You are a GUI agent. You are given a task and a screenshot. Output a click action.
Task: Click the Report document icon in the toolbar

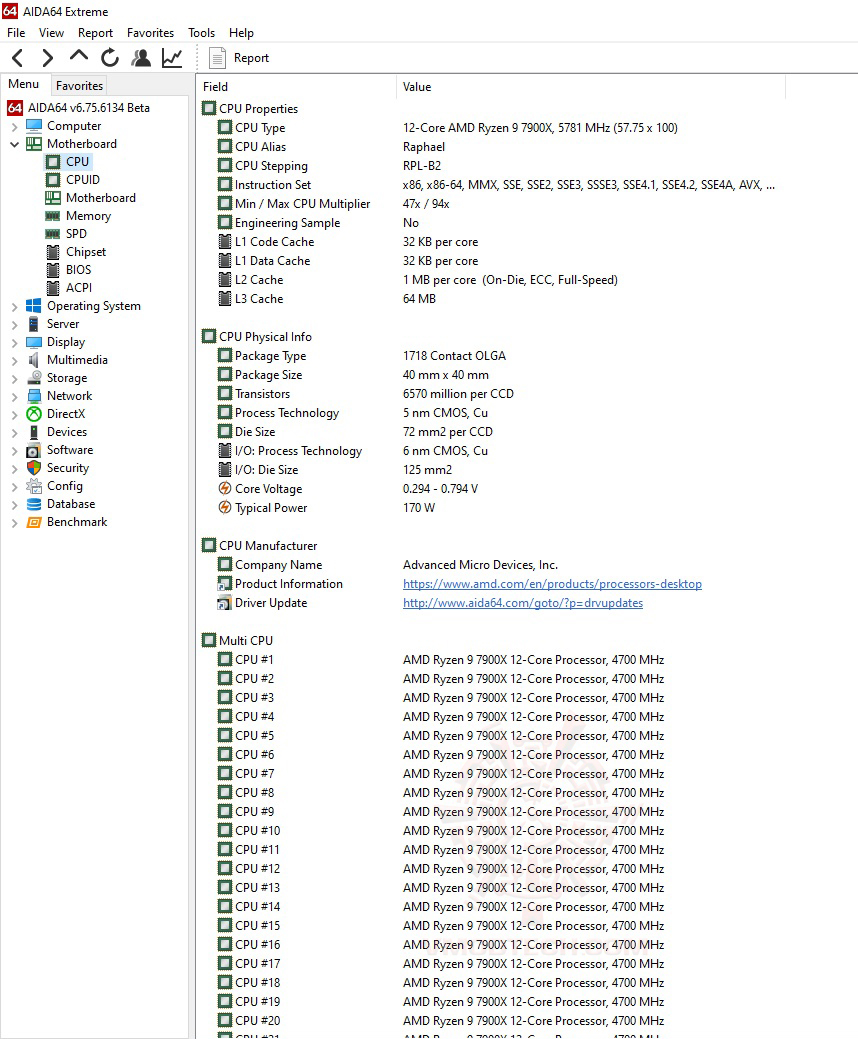pos(217,58)
